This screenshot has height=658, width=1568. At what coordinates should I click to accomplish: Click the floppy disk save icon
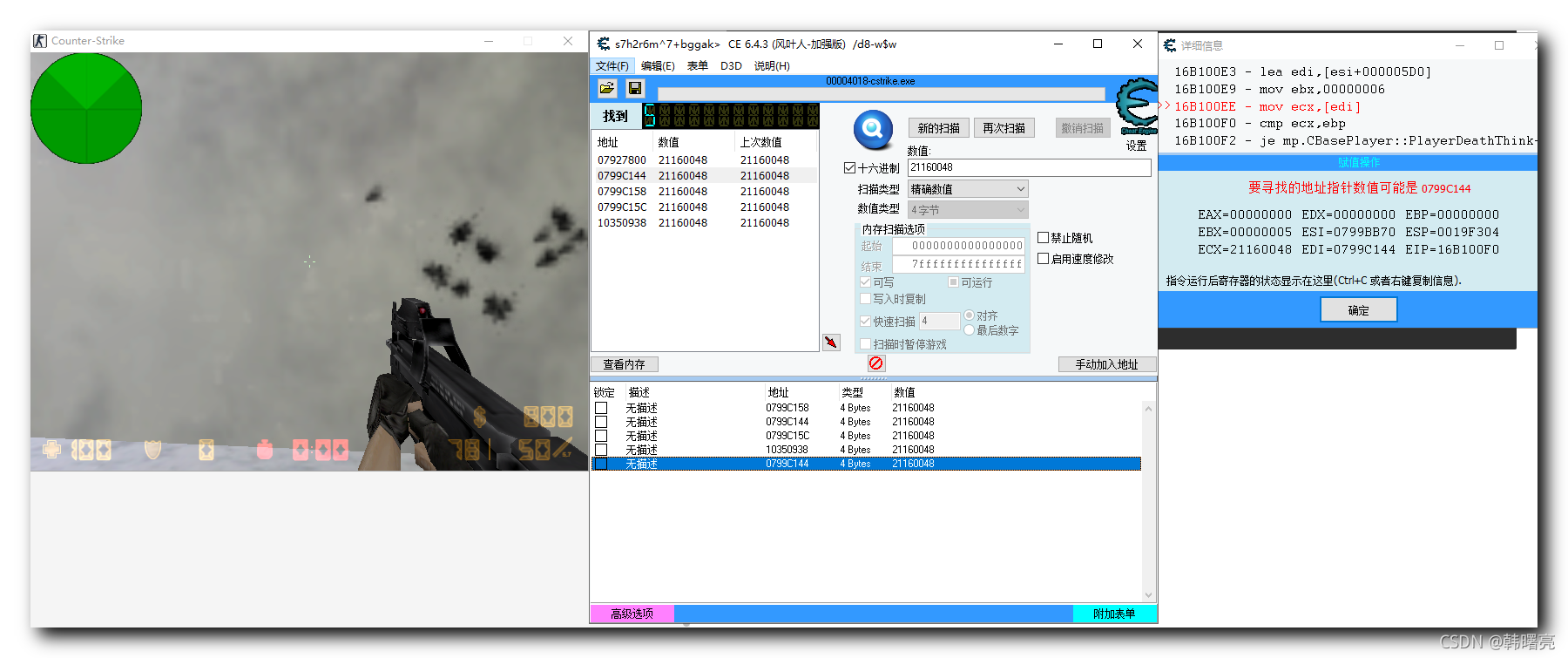tap(635, 88)
